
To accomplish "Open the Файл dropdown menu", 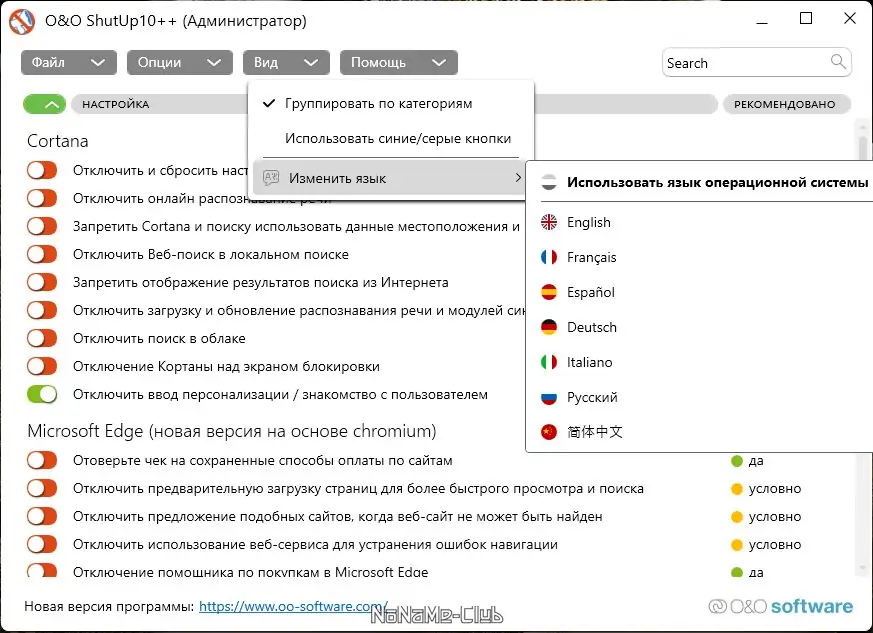I will [68, 62].
